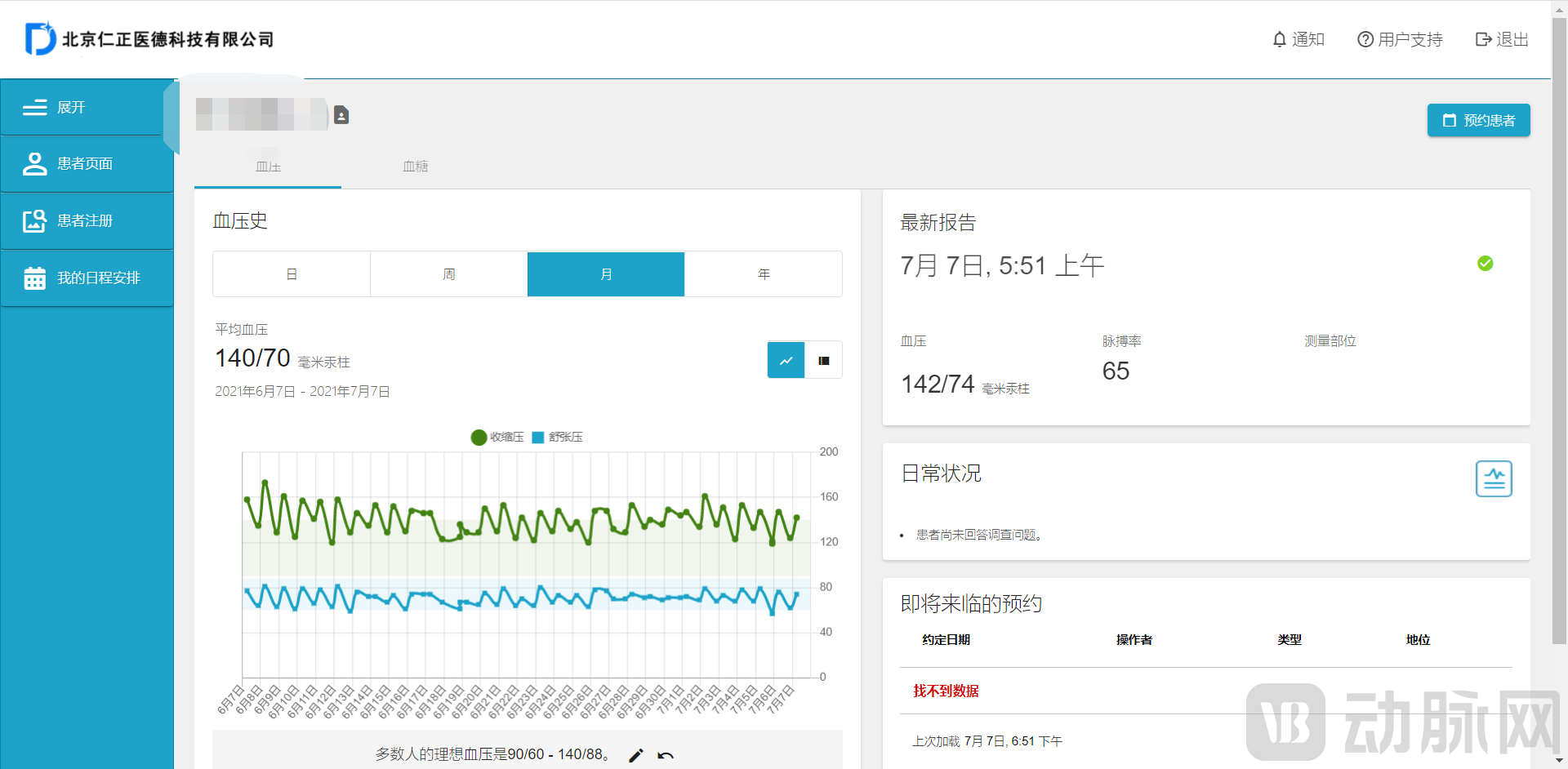Click 地位 column header
Image resolution: width=1568 pixels, height=769 pixels.
[x=1419, y=640]
